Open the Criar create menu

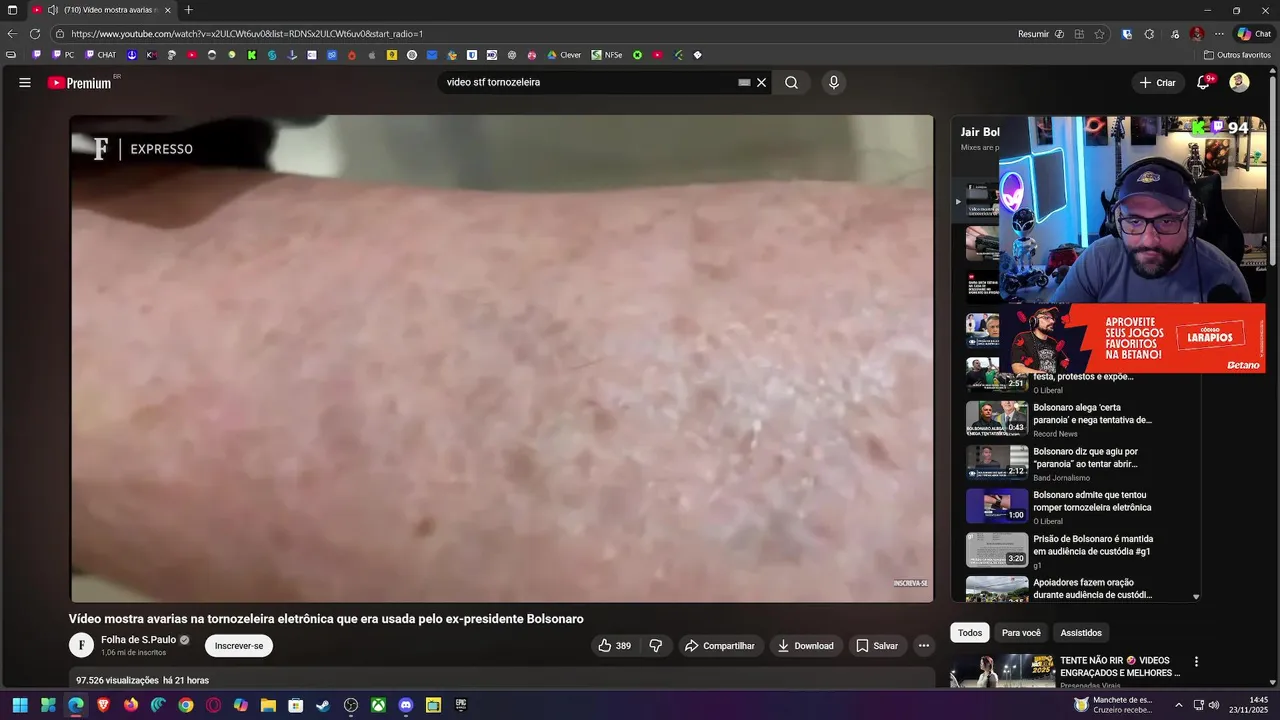pyautogui.click(x=1158, y=83)
